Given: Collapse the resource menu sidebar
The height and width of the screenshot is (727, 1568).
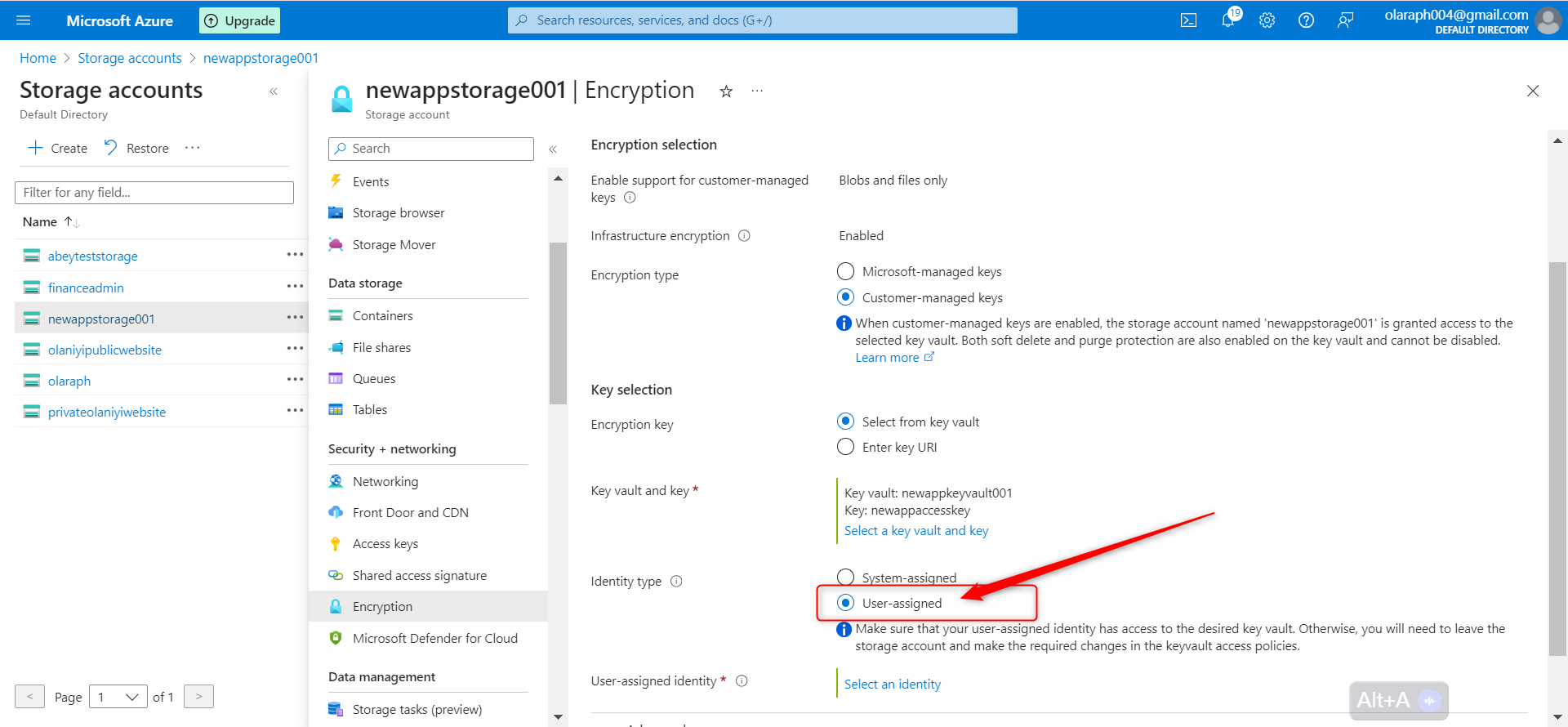Looking at the screenshot, I should (553, 149).
